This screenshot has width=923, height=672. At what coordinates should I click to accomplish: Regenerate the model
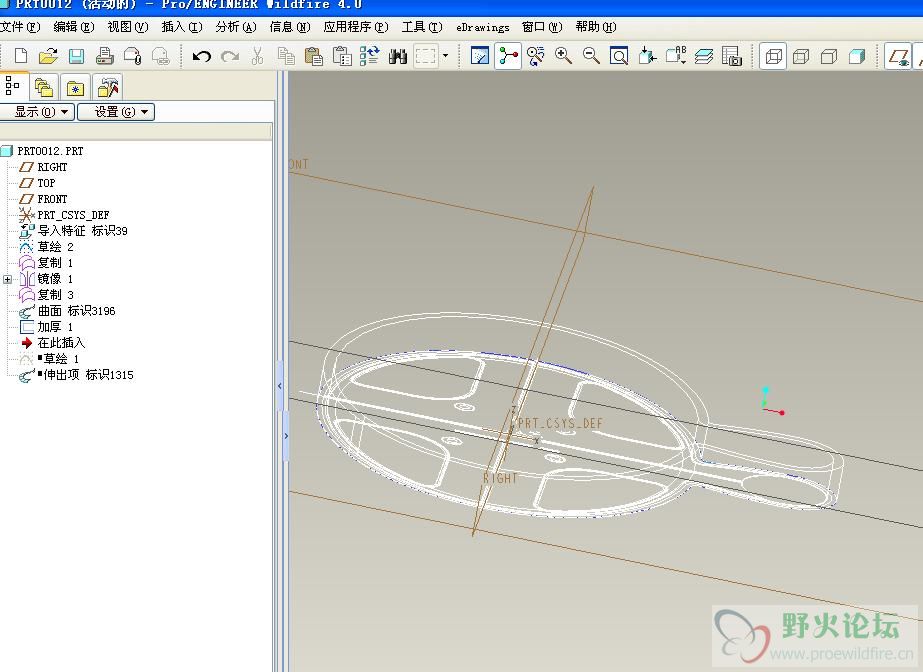[370, 56]
